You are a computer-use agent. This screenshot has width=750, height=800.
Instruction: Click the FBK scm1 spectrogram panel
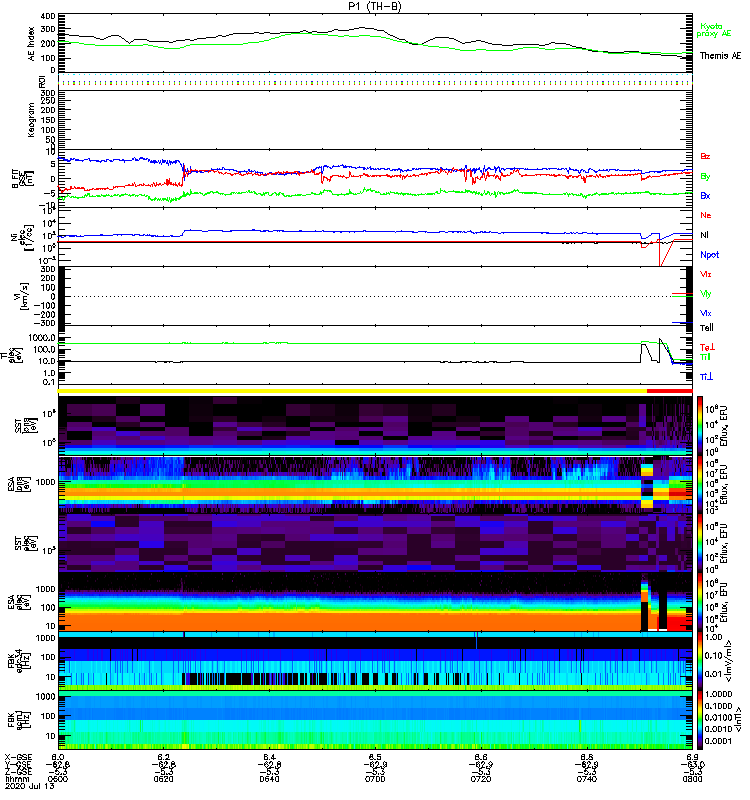[375, 720]
